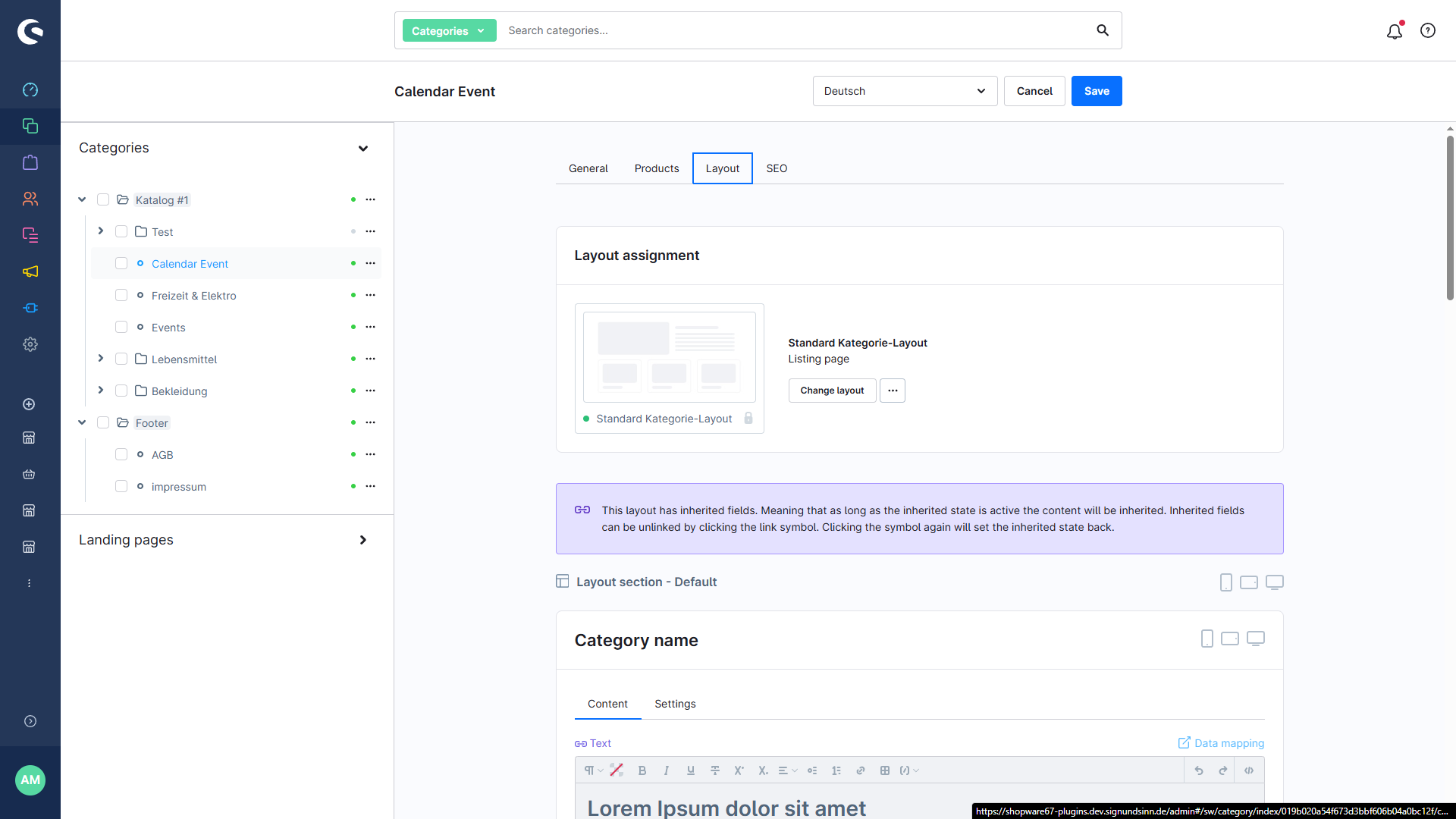The height and width of the screenshot is (819, 1456).
Task: Check the Freizeit & Elektro checkbox
Action: pyautogui.click(x=121, y=295)
